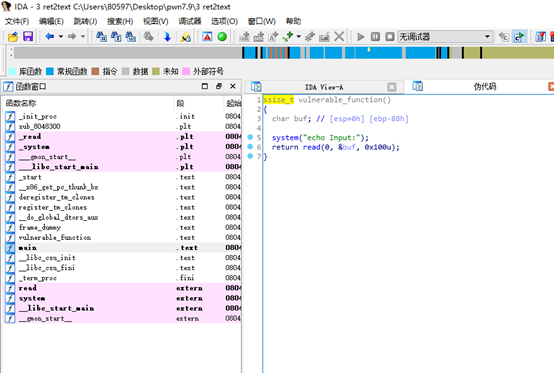The height and width of the screenshot is (373, 554).
Task: Click the red A window icon
Action: click(207, 36)
